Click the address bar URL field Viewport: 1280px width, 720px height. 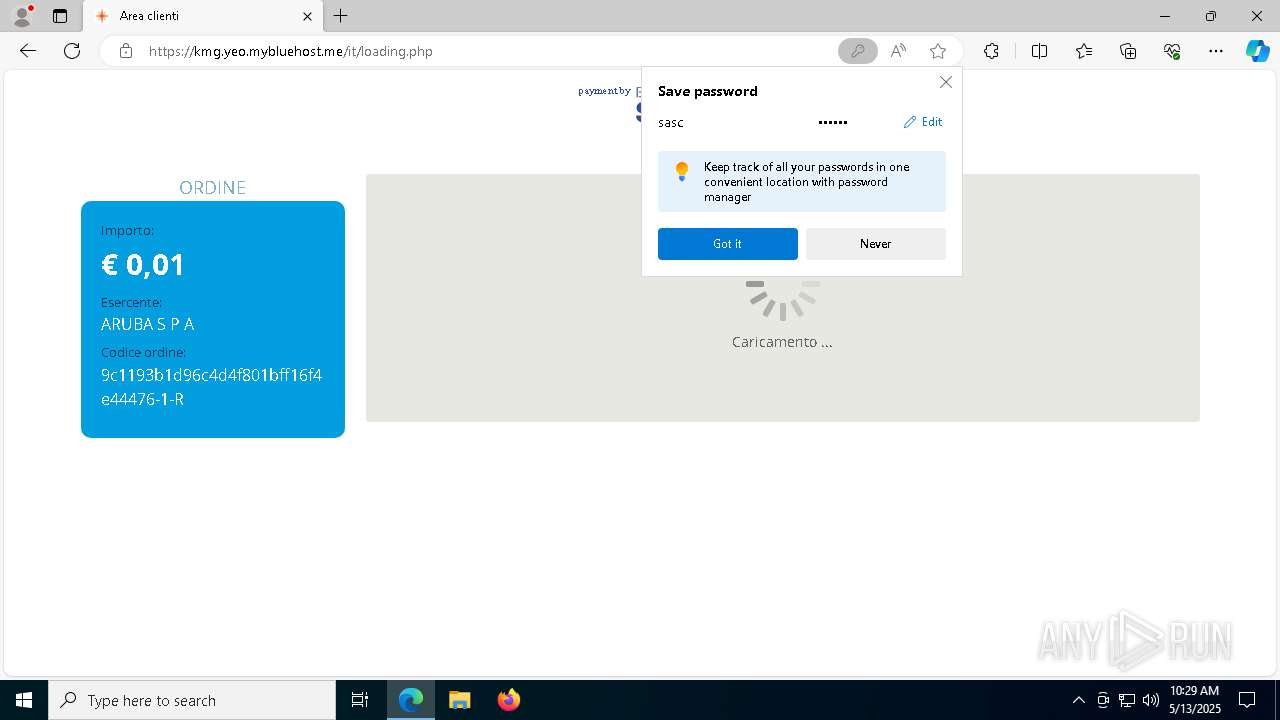click(480, 51)
